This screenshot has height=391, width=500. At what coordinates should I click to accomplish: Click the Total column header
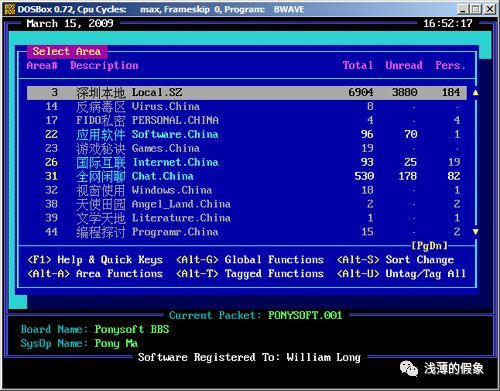tap(358, 65)
